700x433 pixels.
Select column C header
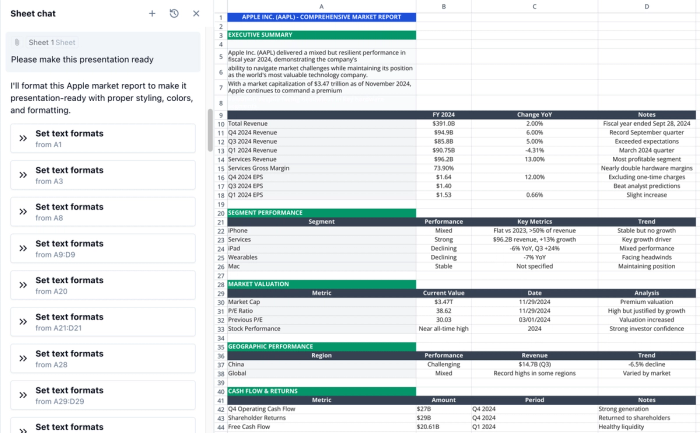[x=534, y=6]
